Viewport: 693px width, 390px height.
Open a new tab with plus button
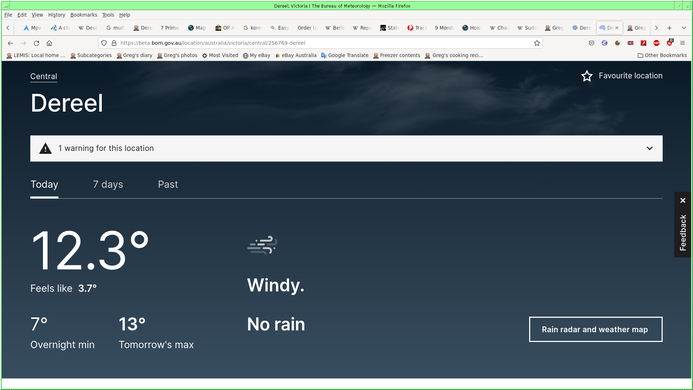tap(670, 28)
